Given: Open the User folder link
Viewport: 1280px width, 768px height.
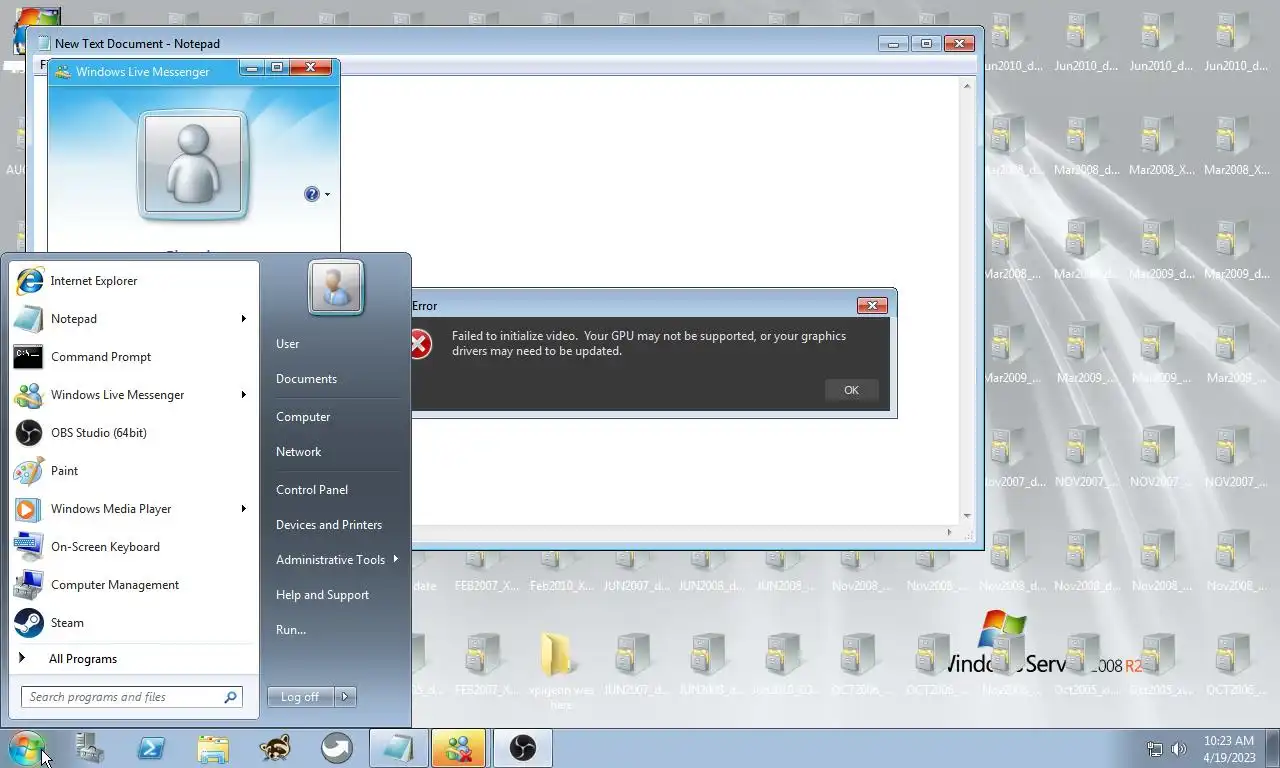Looking at the screenshot, I should 287,344.
